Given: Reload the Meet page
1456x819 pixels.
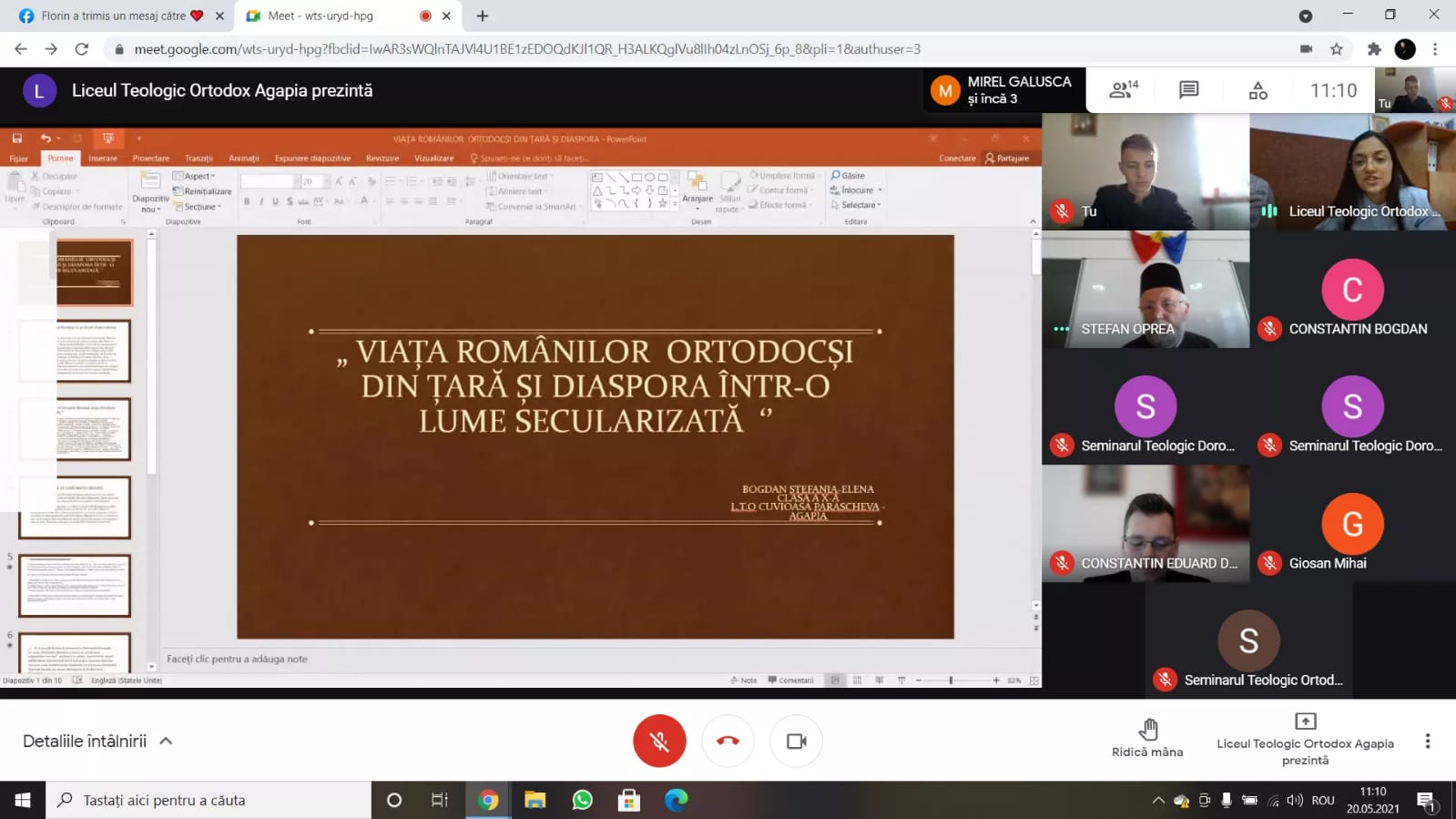Looking at the screenshot, I should 82,49.
